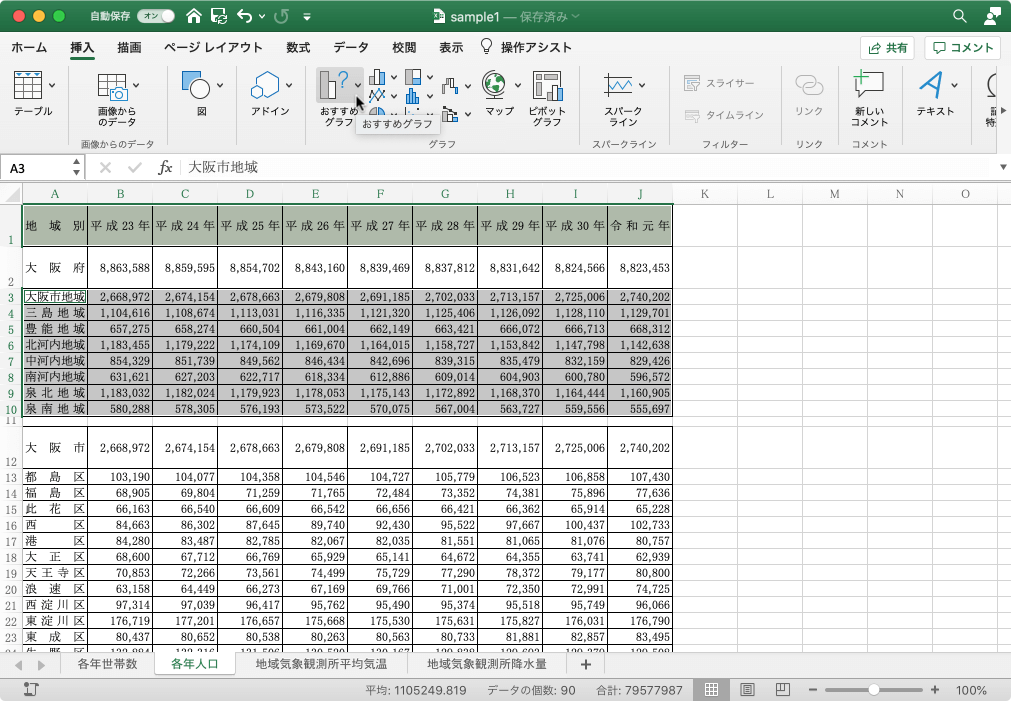This screenshot has height=701, width=1011.
Task: Open the Home (ホーム) ribbon tab
Action: (29, 48)
